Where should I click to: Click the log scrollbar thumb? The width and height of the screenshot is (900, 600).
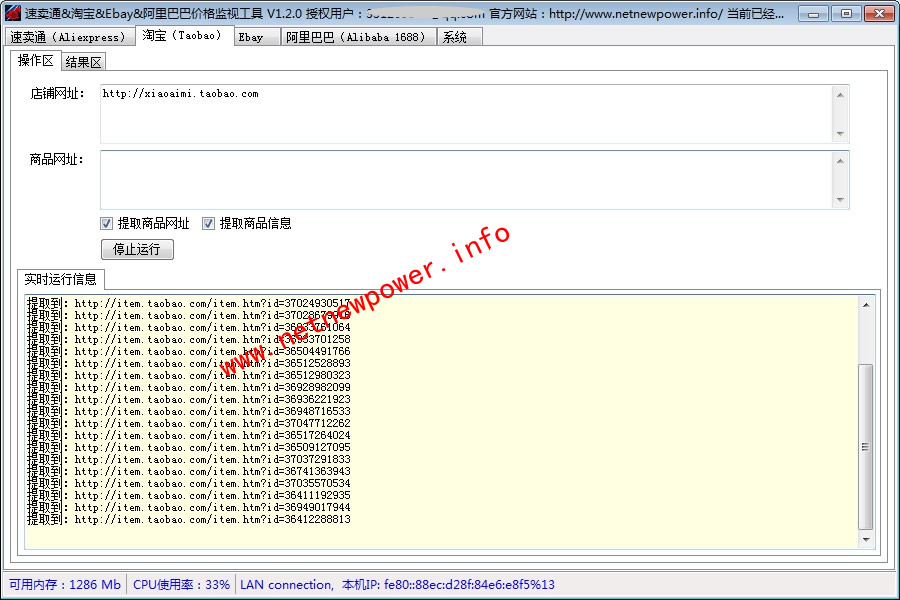point(865,446)
